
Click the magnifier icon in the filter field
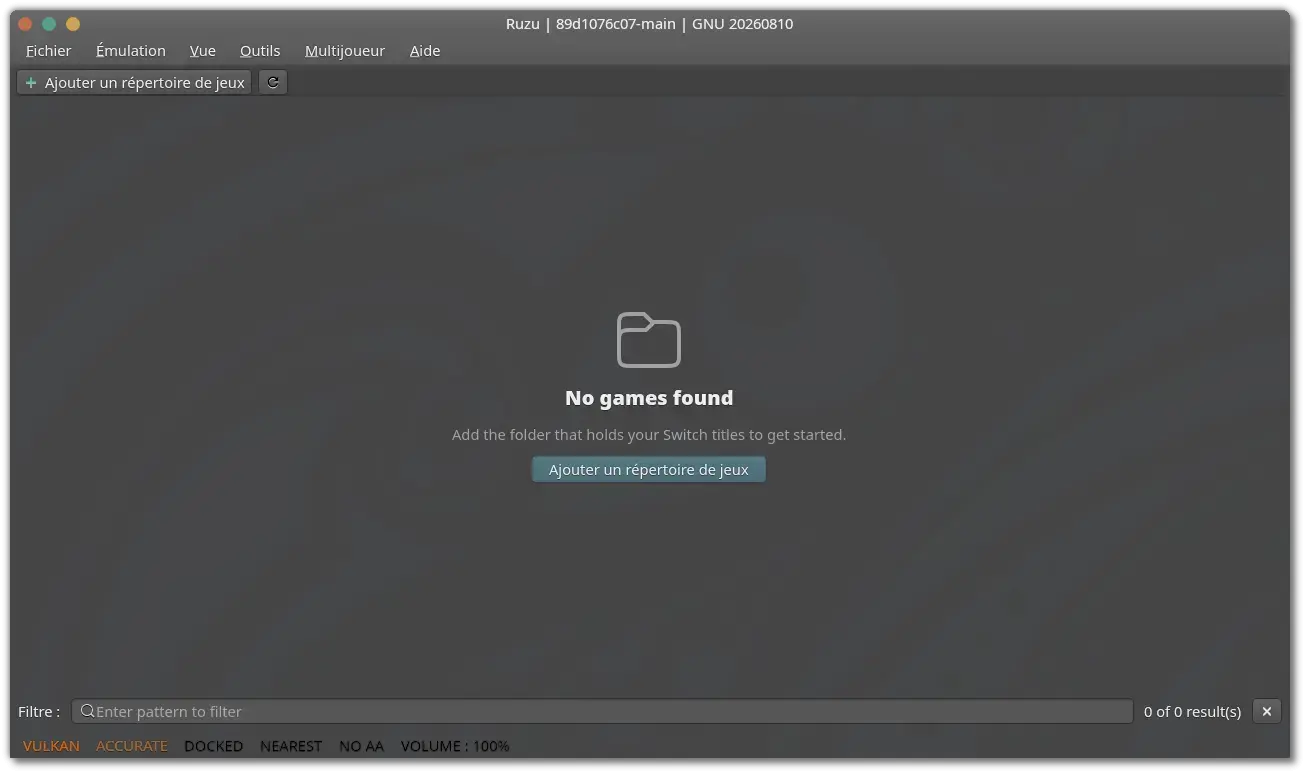point(87,711)
